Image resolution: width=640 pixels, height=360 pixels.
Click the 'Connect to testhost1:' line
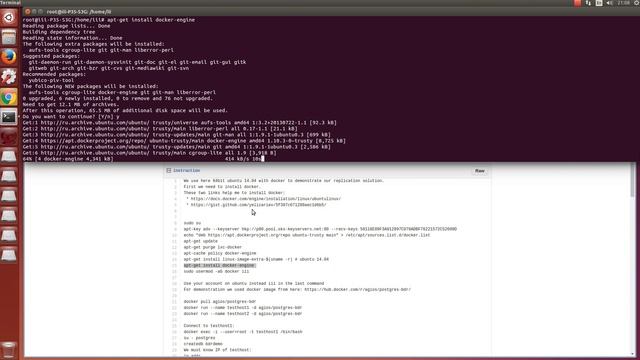pyautogui.click(x=209, y=326)
